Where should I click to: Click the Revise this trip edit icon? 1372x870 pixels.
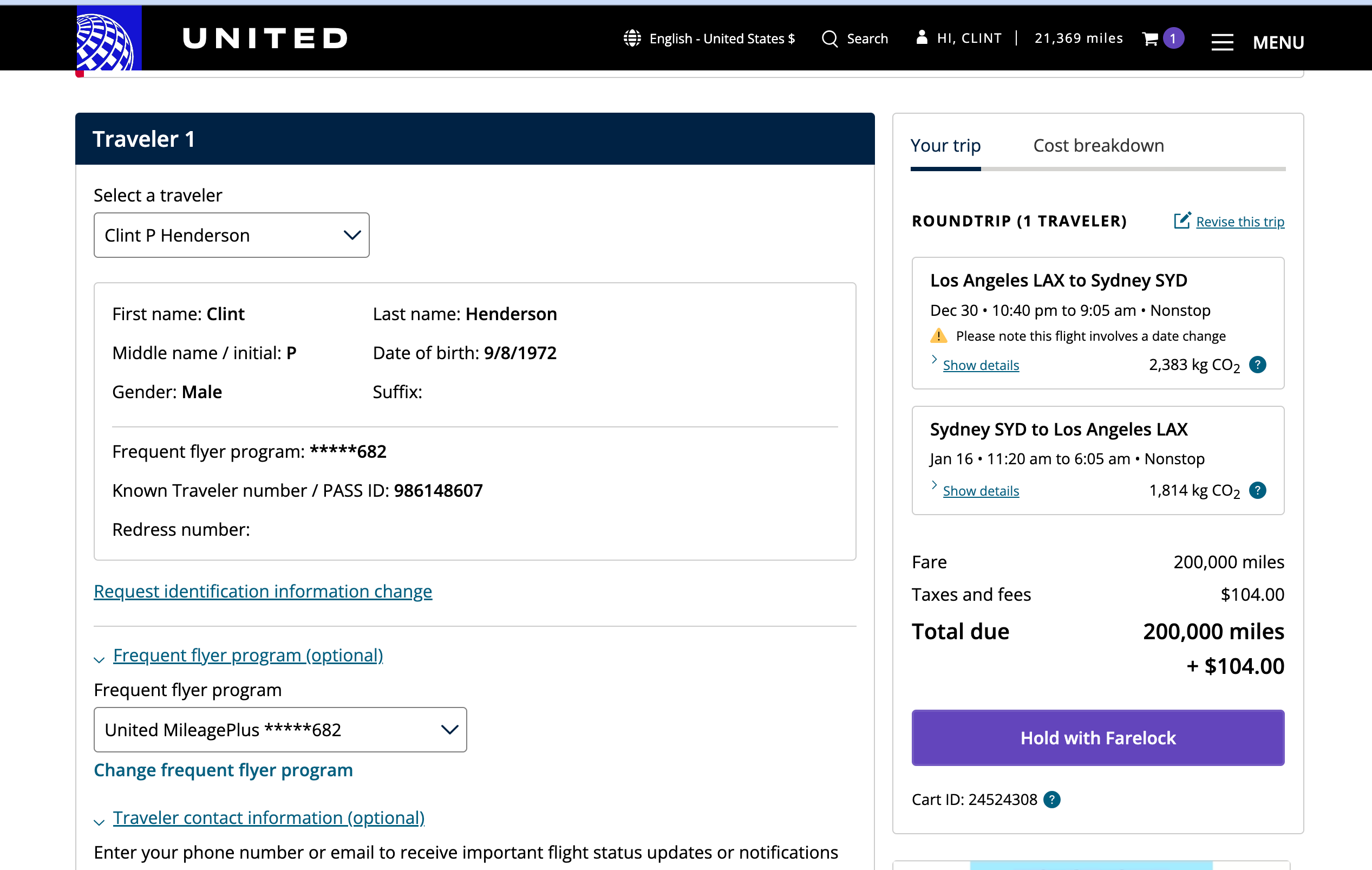click(1182, 220)
